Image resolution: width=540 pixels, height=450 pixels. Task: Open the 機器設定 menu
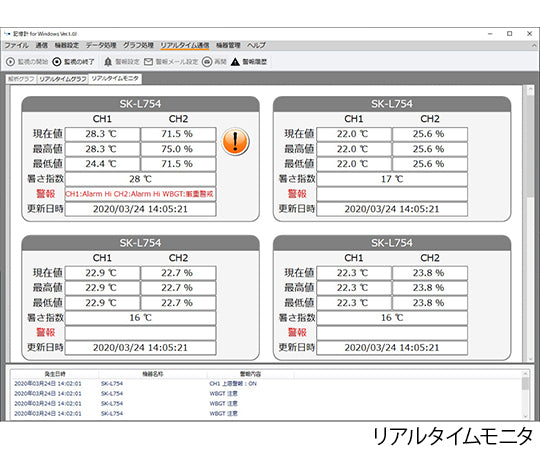(67, 45)
